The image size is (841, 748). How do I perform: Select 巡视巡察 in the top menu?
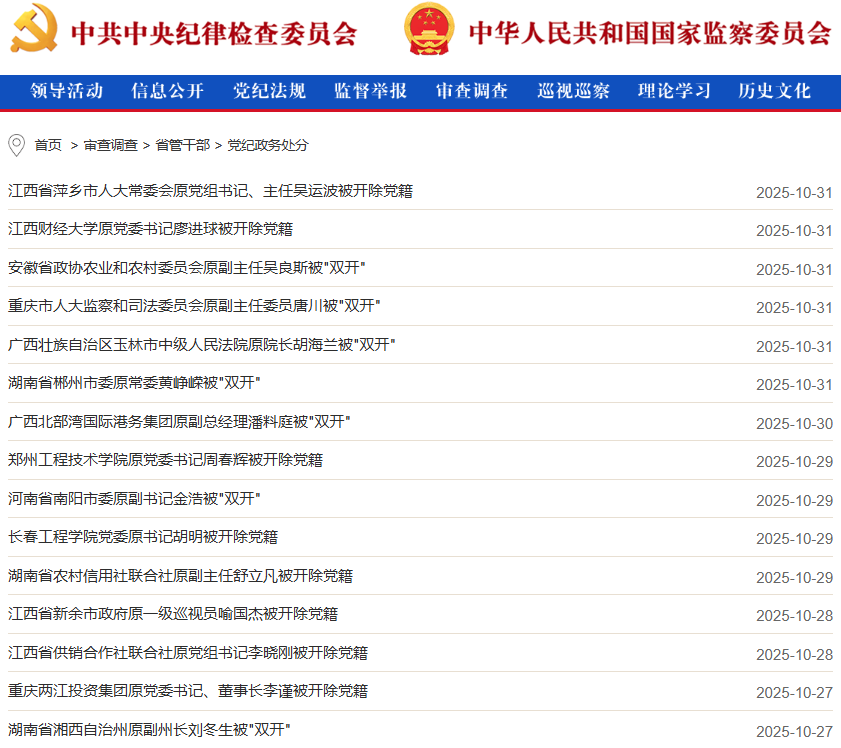(573, 91)
